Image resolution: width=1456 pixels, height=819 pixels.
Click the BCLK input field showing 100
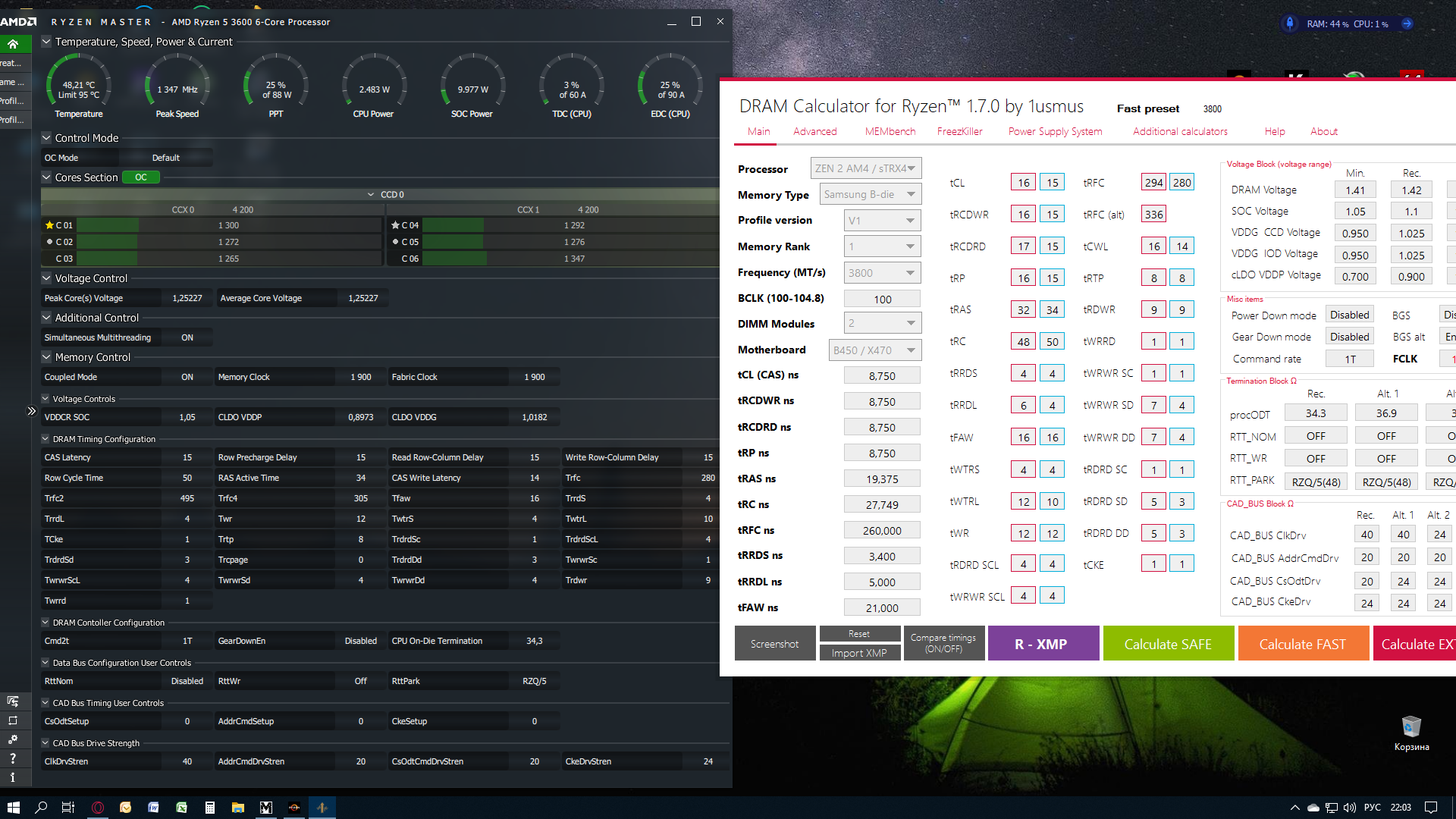882,300
